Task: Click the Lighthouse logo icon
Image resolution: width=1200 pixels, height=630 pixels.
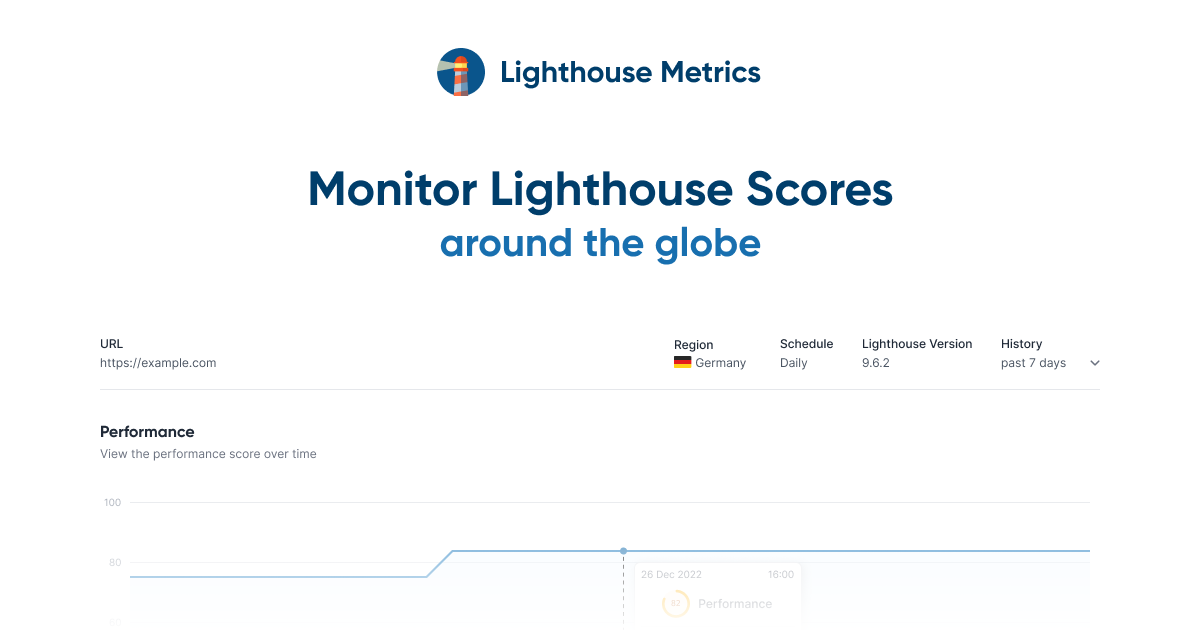Action: 461,72
